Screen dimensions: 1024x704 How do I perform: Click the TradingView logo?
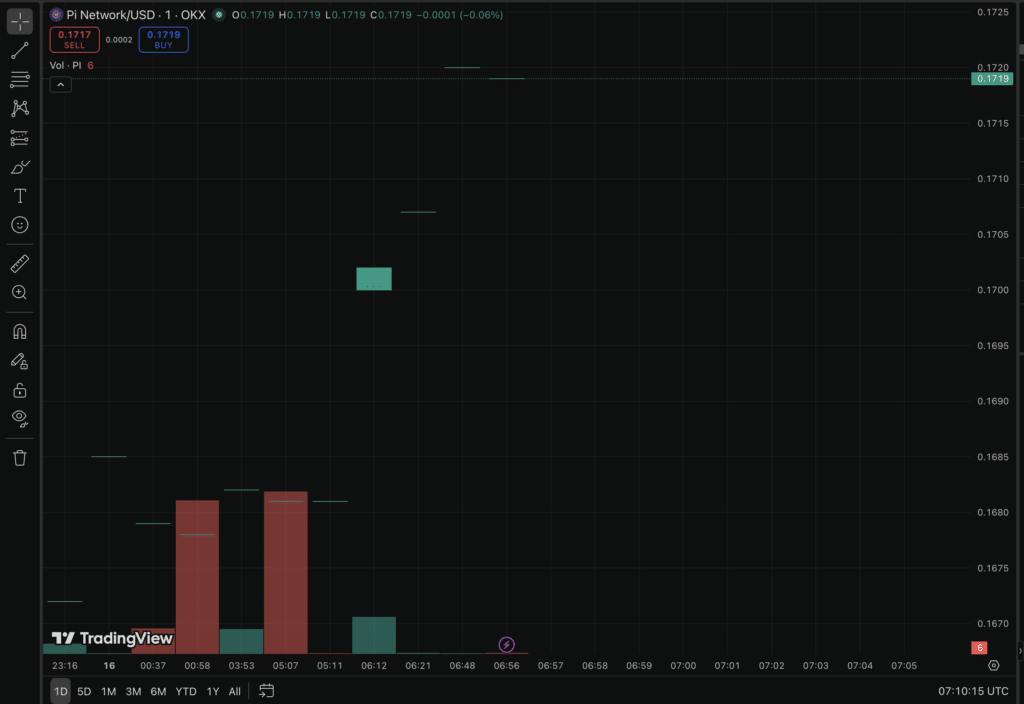(112, 638)
